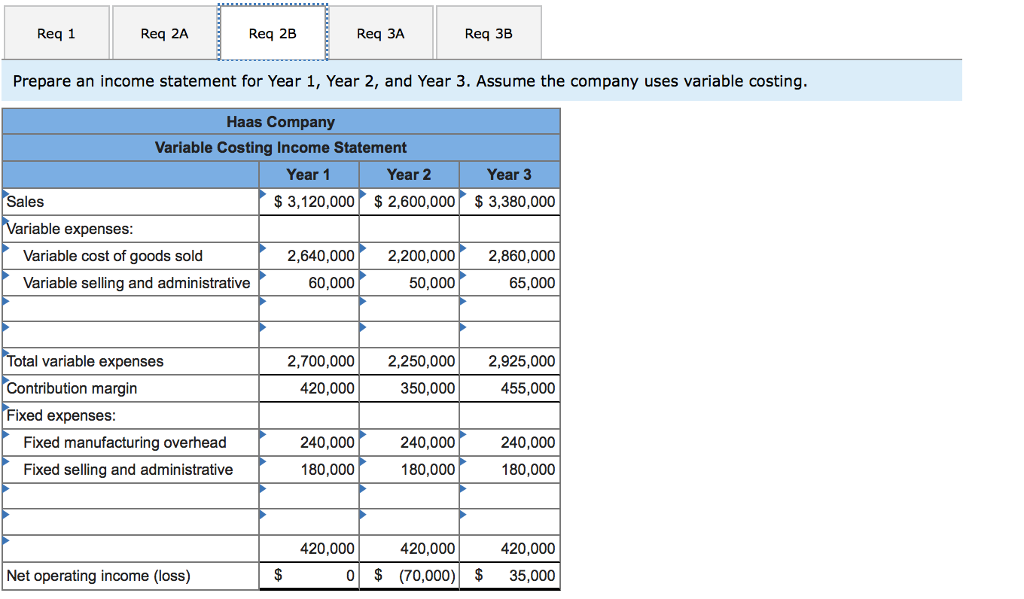Screen dimensions: 1024x599
Task: Select the Variable cost of goods sold Year 3 amount
Action: (510, 255)
